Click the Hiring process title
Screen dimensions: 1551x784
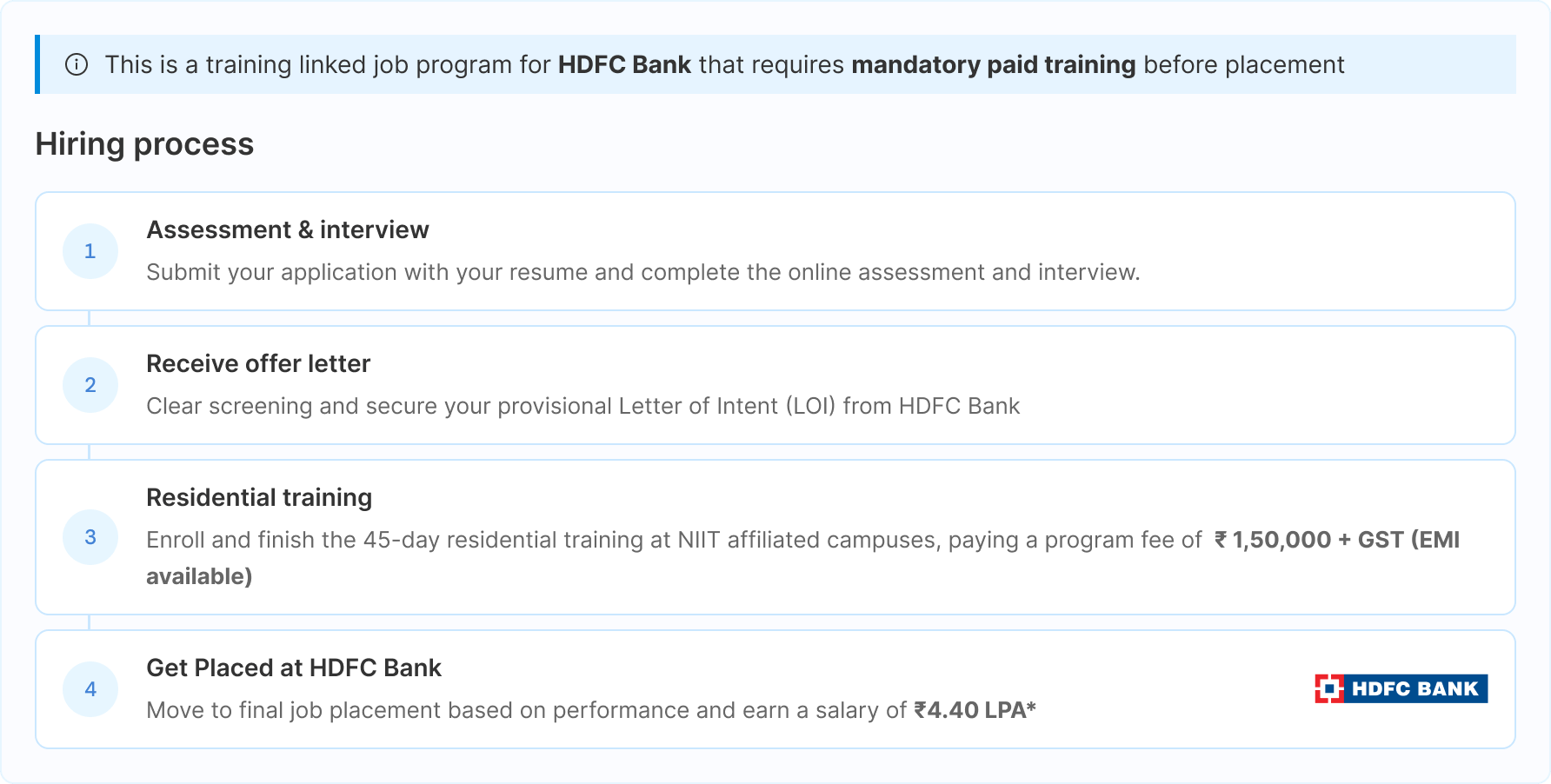(144, 144)
